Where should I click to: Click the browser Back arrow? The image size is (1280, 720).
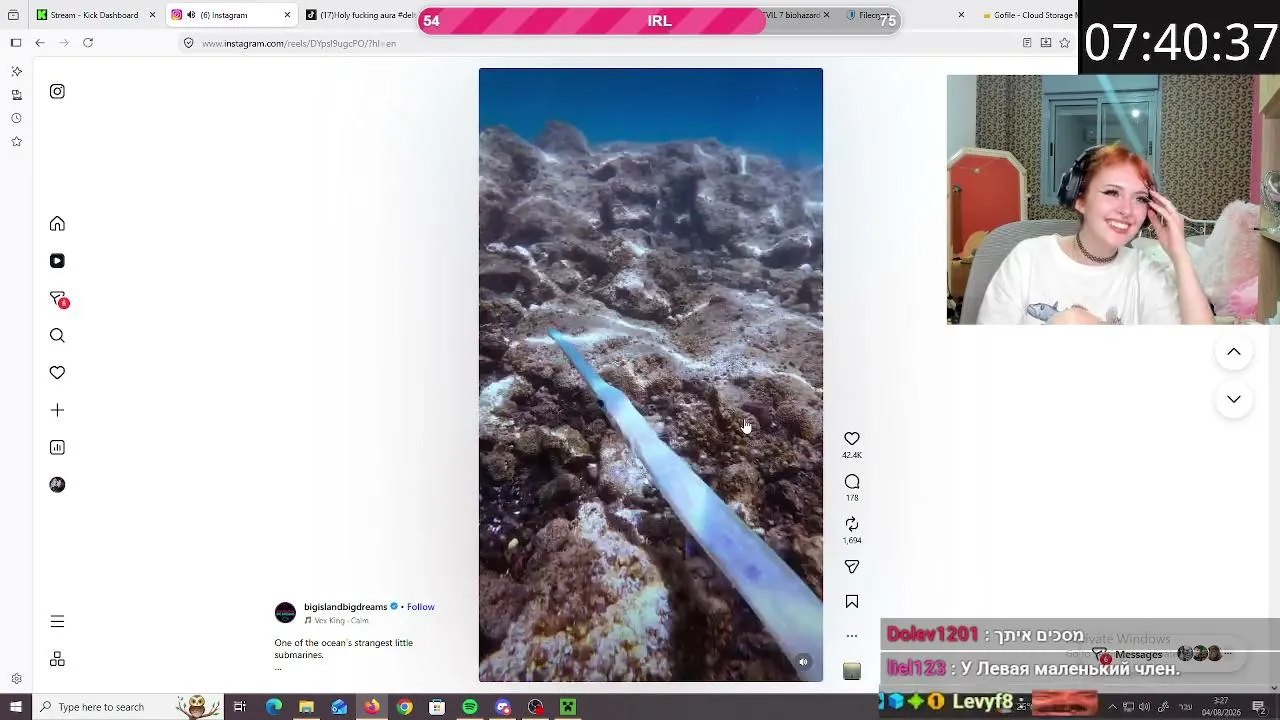(x=40, y=43)
